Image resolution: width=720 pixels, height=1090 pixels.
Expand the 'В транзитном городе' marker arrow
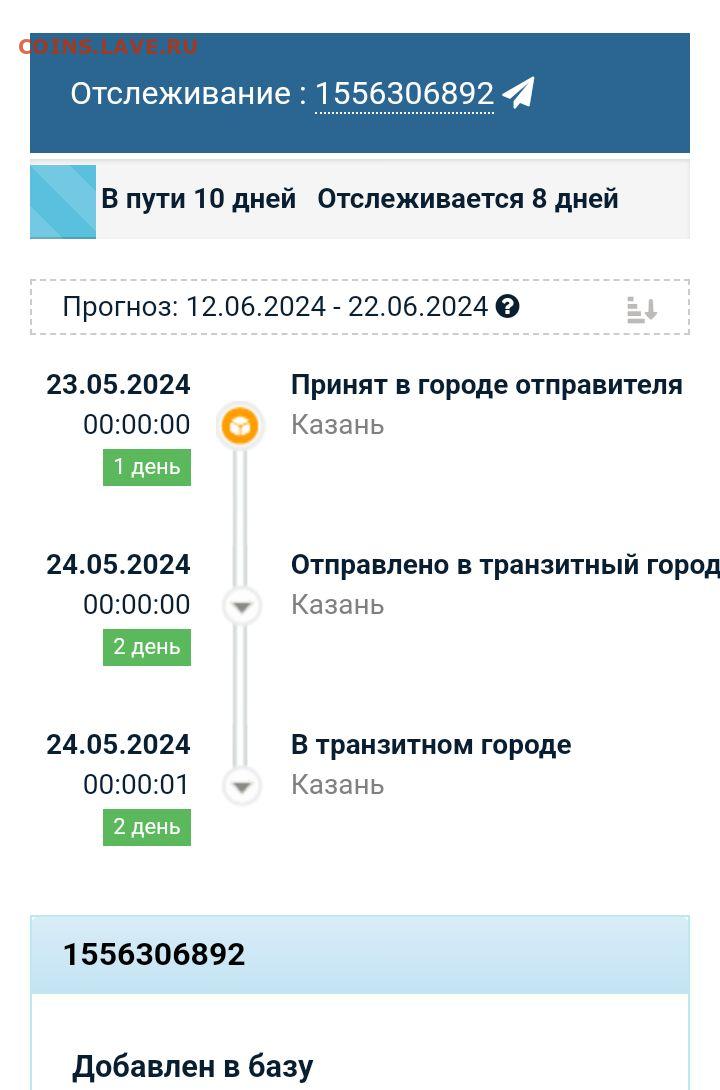[x=241, y=786]
